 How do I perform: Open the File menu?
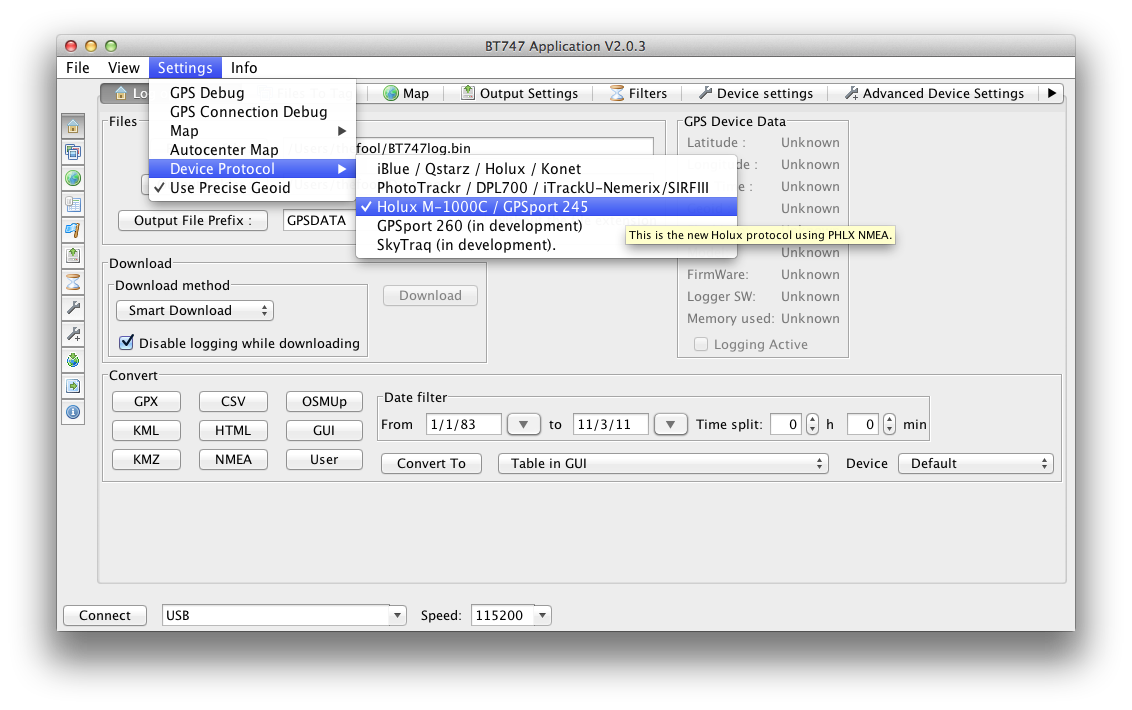[x=78, y=68]
